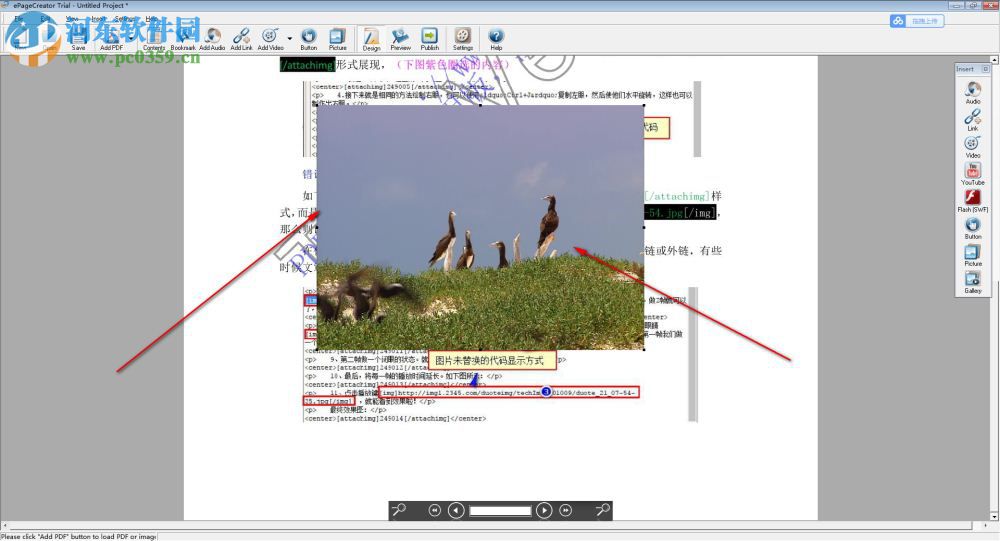Click zoom-in magnifier on navigator right
The height and width of the screenshot is (541, 1000).
click(602, 510)
